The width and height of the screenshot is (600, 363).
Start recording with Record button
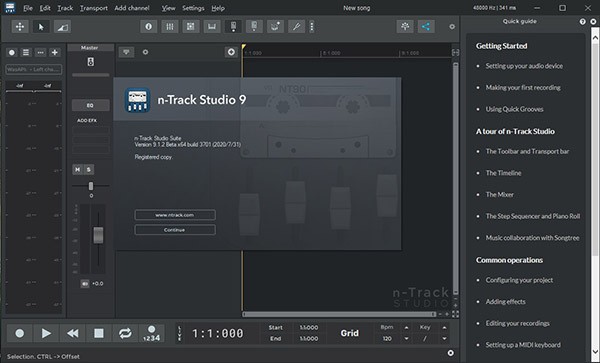pos(20,334)
